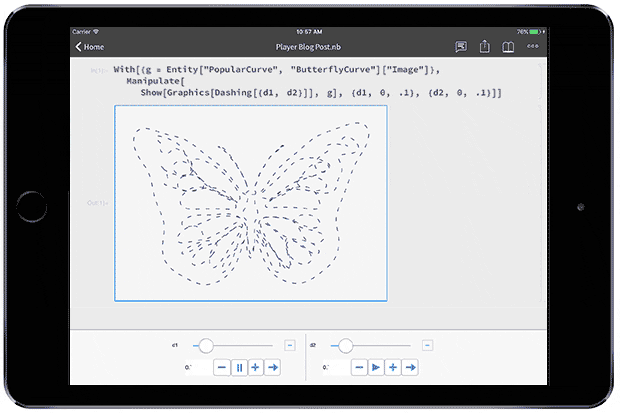Go back to Home
The image size is (620, 413).
(x=89, y=46)
